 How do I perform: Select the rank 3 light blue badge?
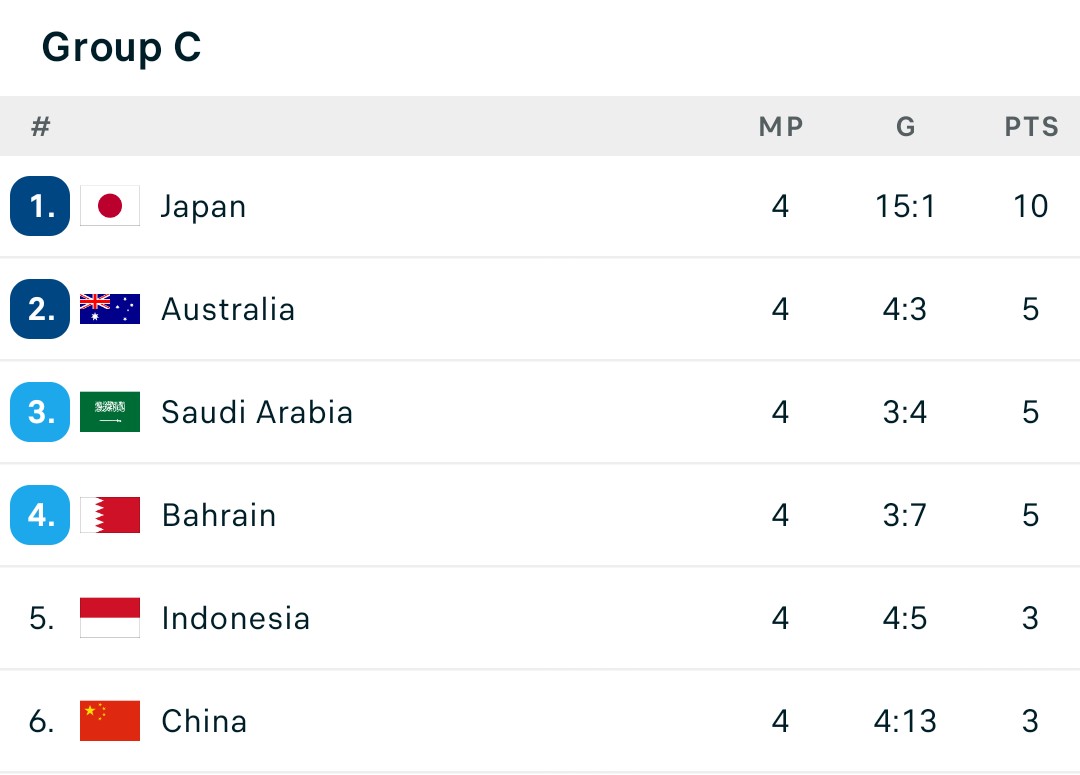pos(40,412)
